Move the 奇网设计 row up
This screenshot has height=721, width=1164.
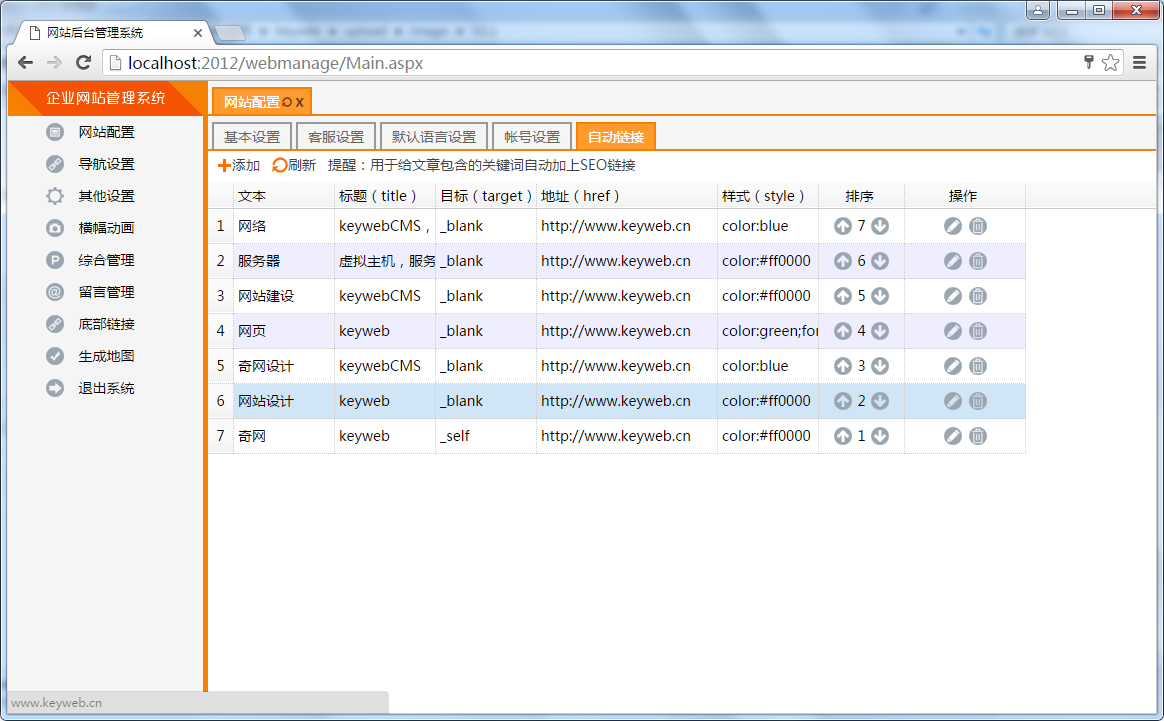pos(843,366)
